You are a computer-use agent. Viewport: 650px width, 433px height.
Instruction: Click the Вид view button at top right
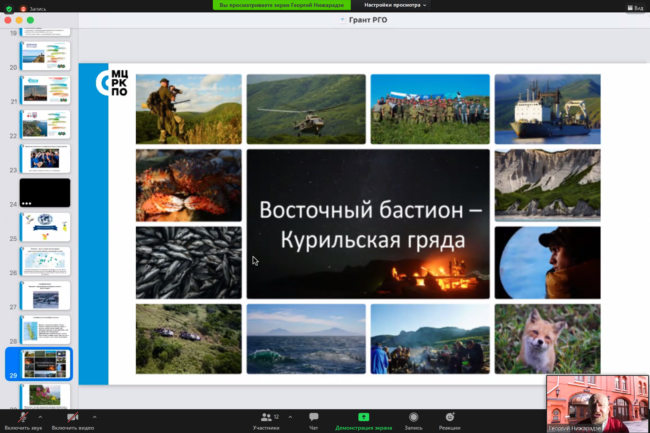click(635, 7)
